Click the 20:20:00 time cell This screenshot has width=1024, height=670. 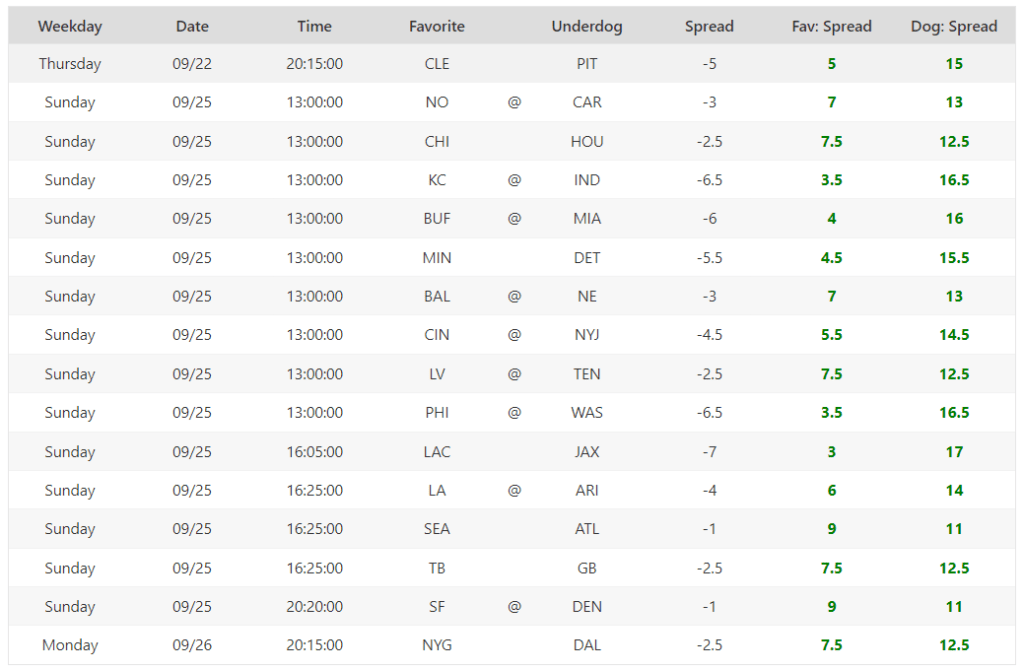coord(314,606)
